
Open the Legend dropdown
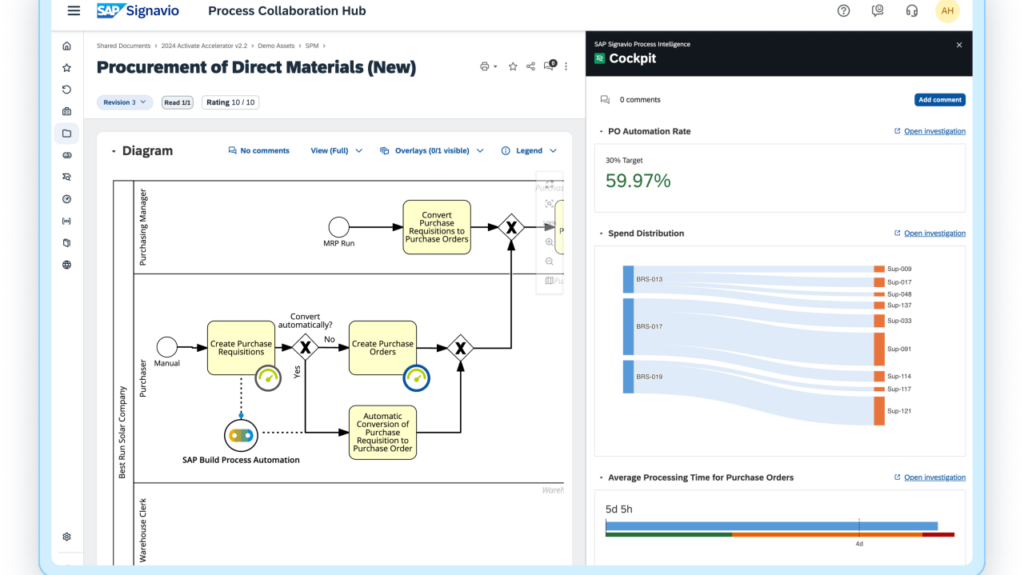pyautogui.click(x=529, y=151)
